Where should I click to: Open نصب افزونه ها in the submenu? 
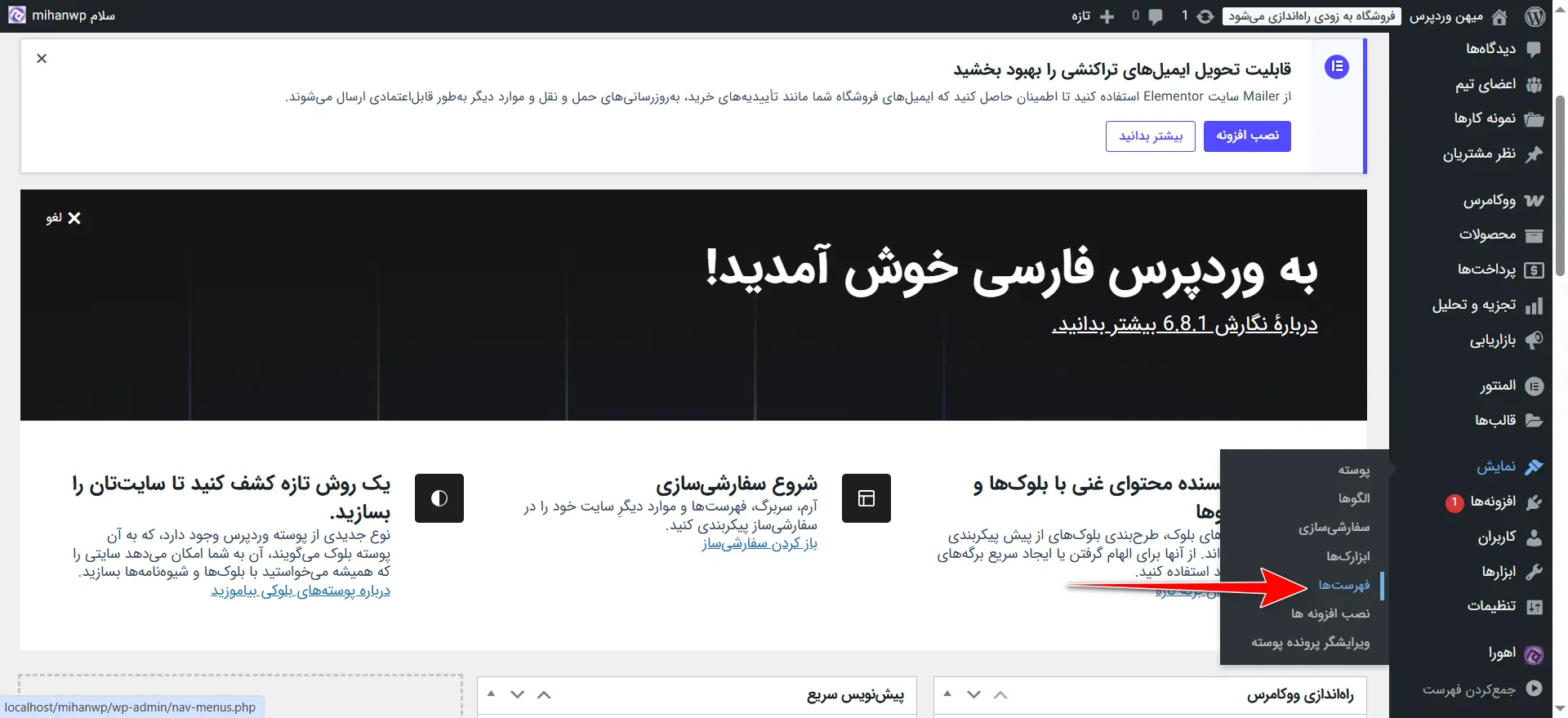click(1331, 613)
